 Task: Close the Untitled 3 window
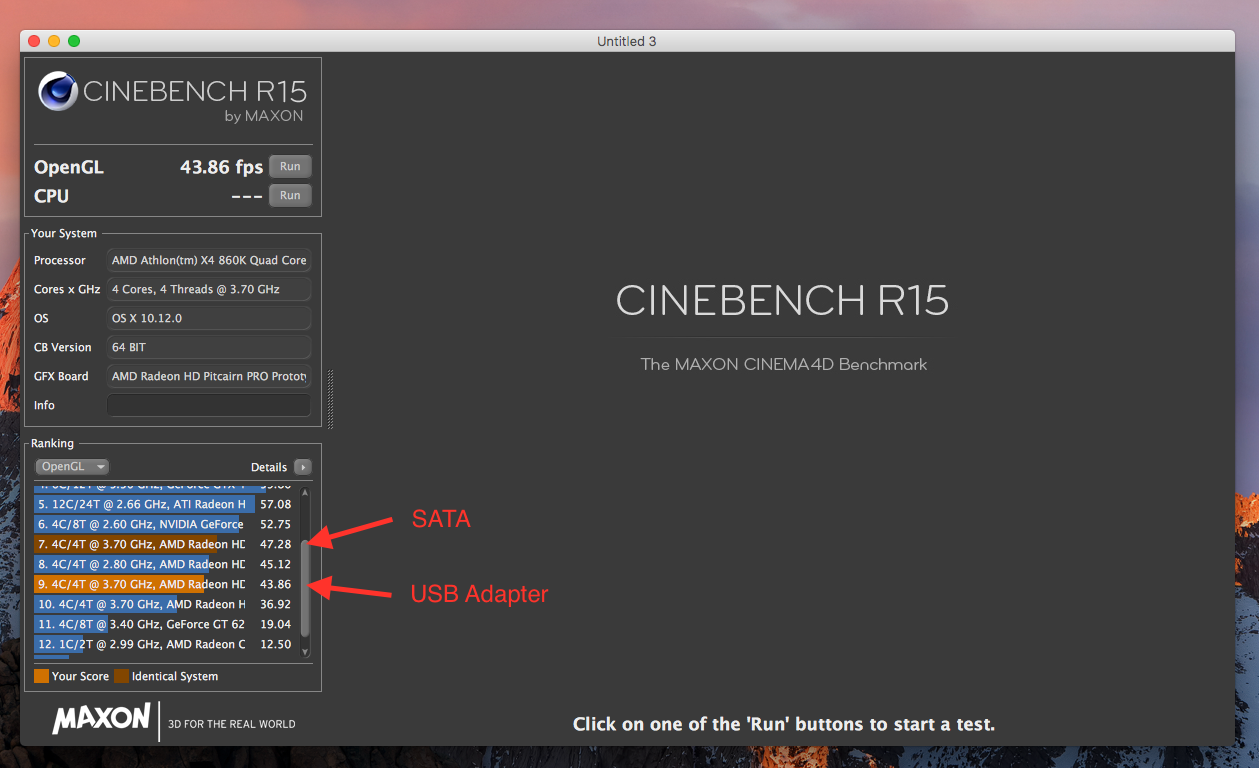click(x=34, y=41)
